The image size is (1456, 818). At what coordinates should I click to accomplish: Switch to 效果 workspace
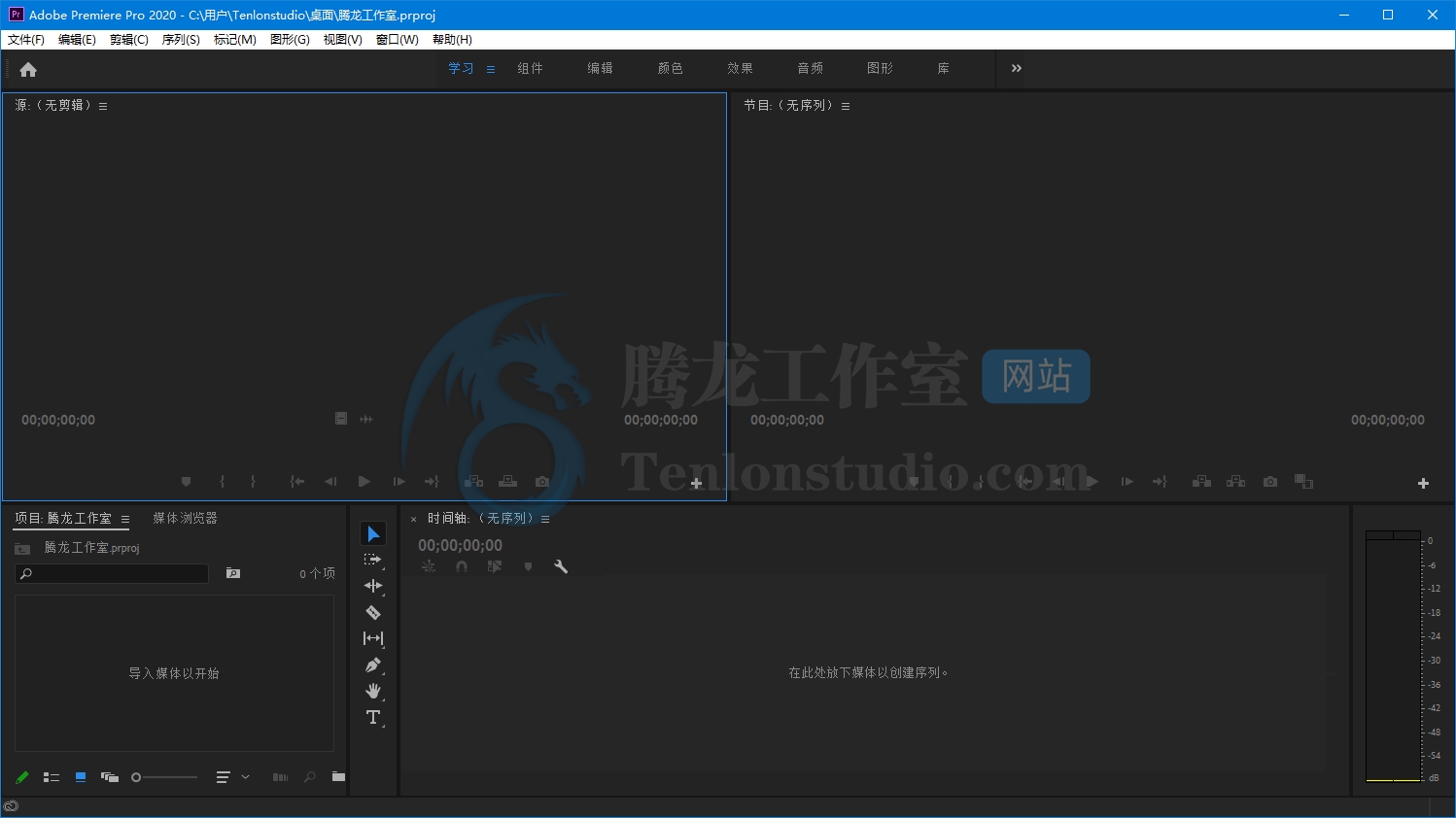[741, 68]
